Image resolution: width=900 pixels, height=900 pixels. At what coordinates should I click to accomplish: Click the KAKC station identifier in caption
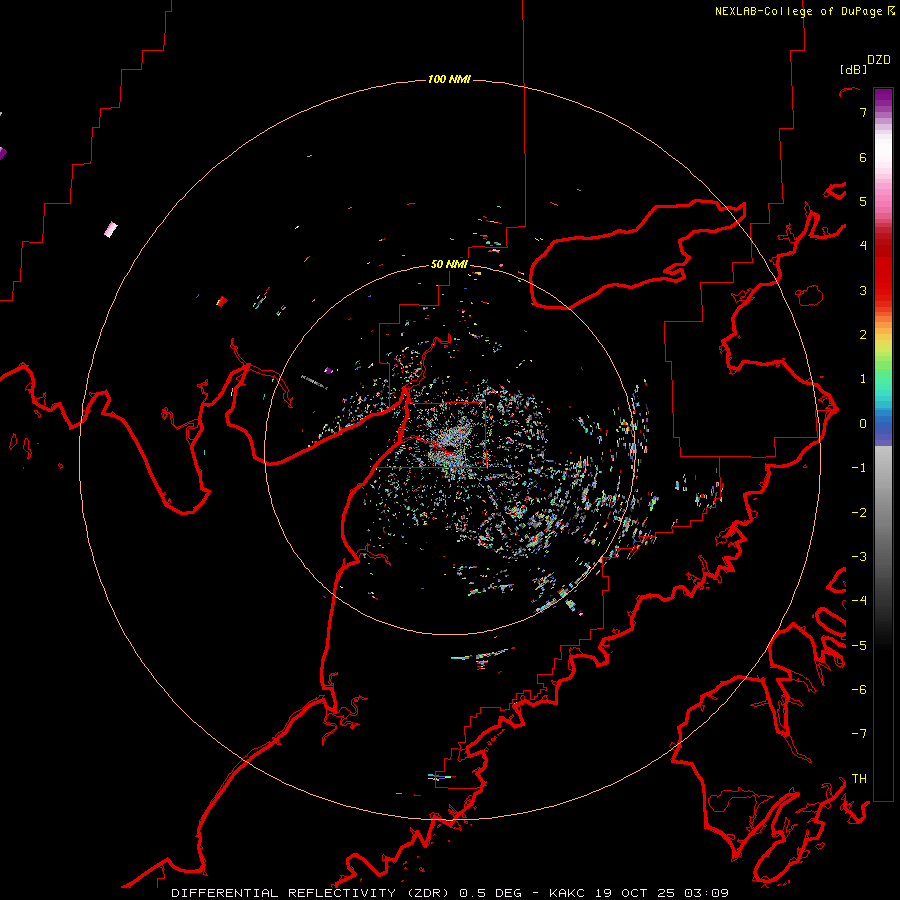click(567, 893)
